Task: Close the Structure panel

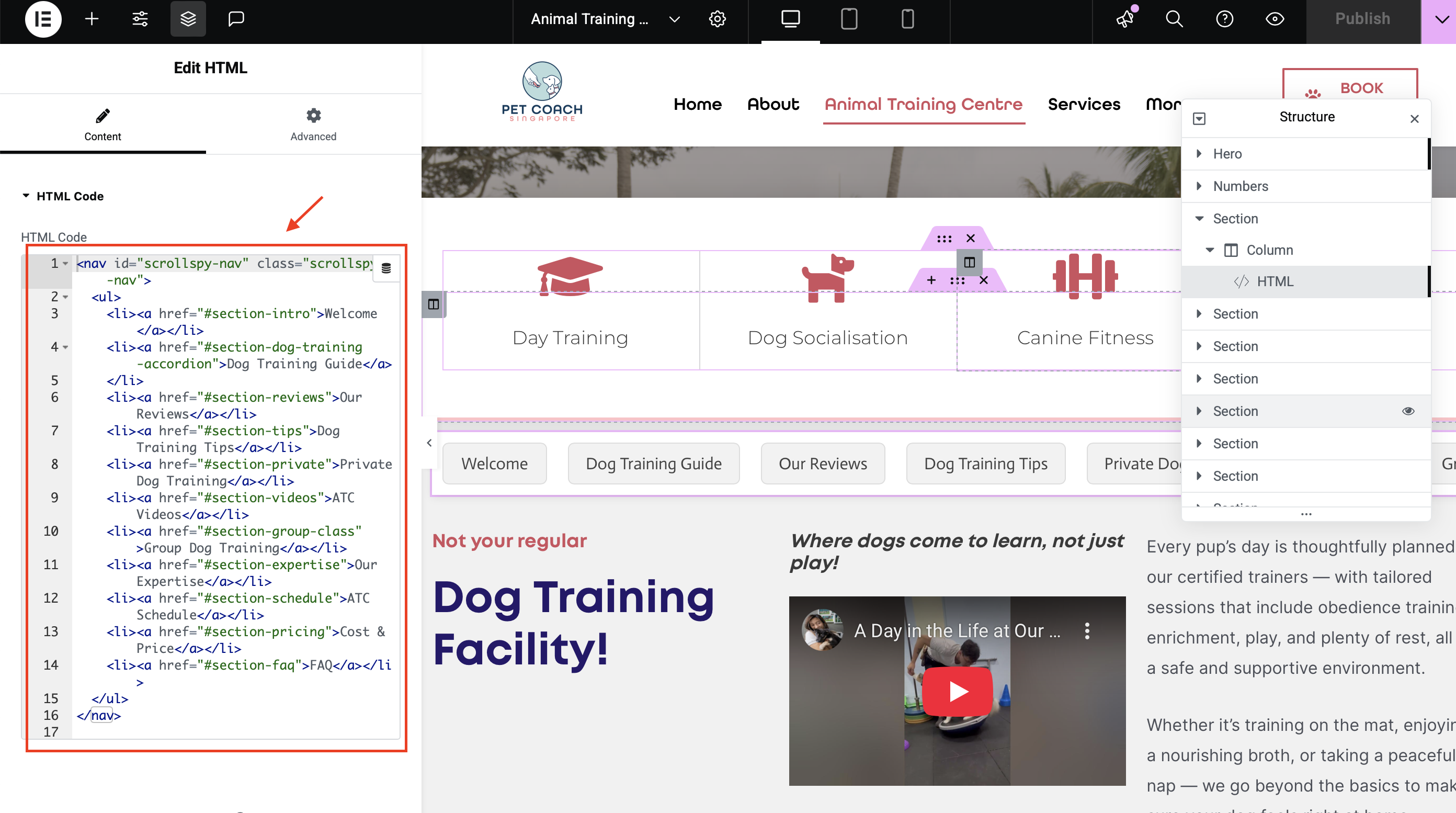Action: coord(1414,119)
